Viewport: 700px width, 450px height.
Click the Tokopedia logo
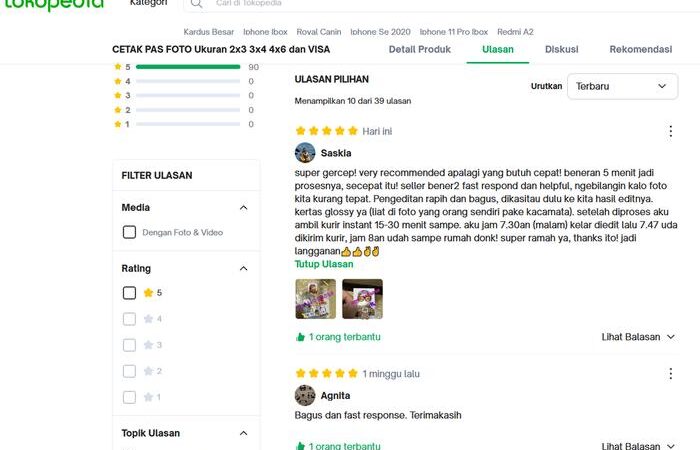tap(54, 4)
